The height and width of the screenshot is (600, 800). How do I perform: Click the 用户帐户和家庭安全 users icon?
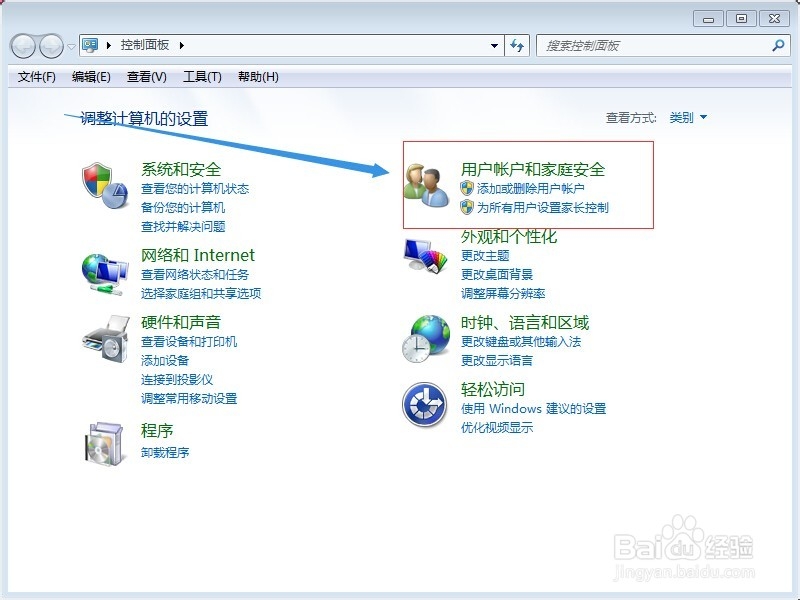click(427, 185)
